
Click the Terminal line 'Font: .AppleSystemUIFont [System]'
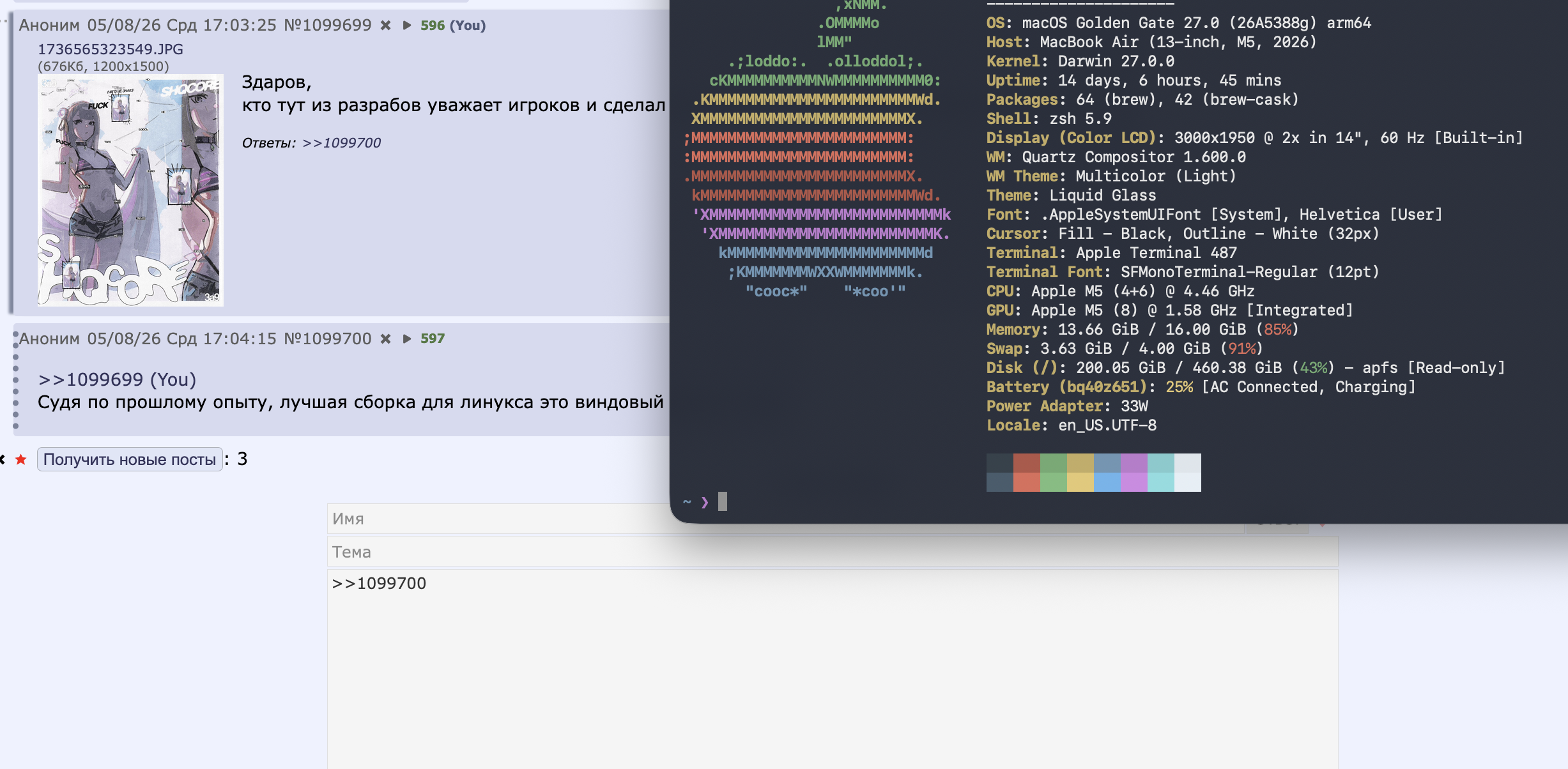1215,215
